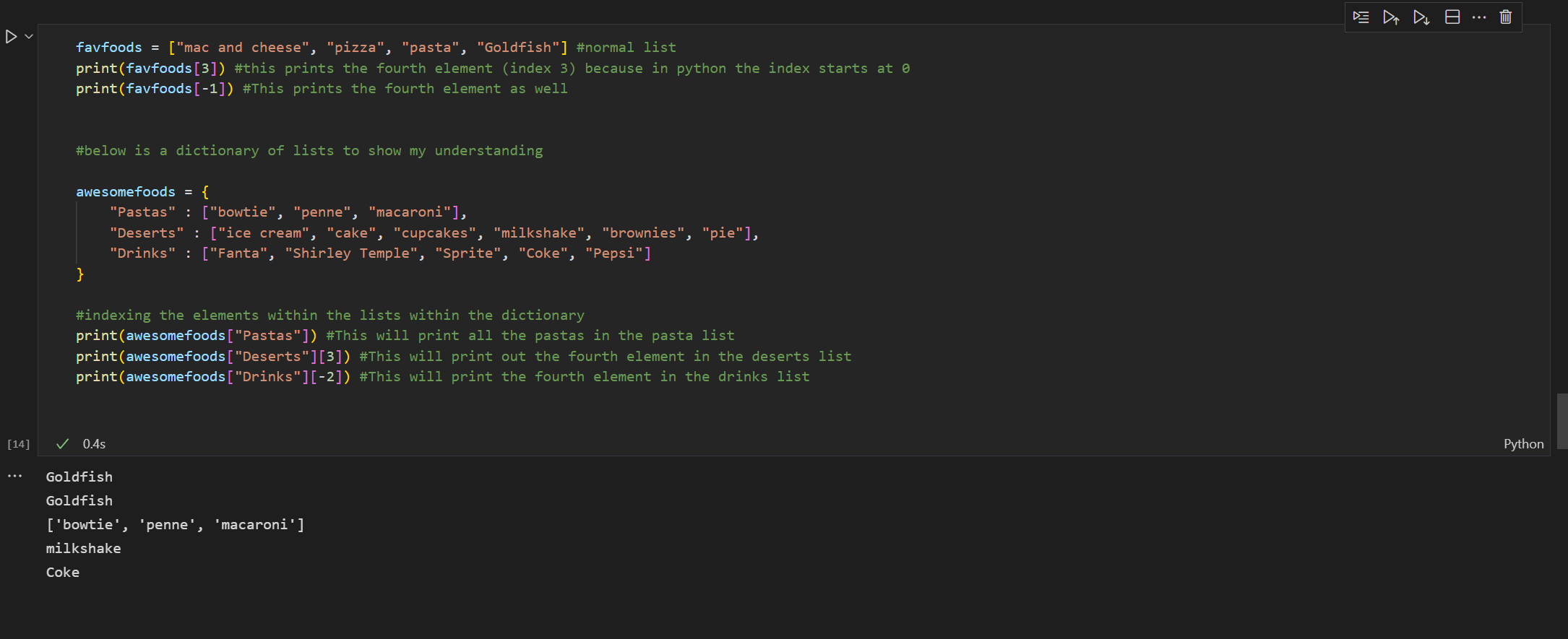1568x639 pixels.
Task: Click the indexing elements comment line
Action: tap(330, 316)
